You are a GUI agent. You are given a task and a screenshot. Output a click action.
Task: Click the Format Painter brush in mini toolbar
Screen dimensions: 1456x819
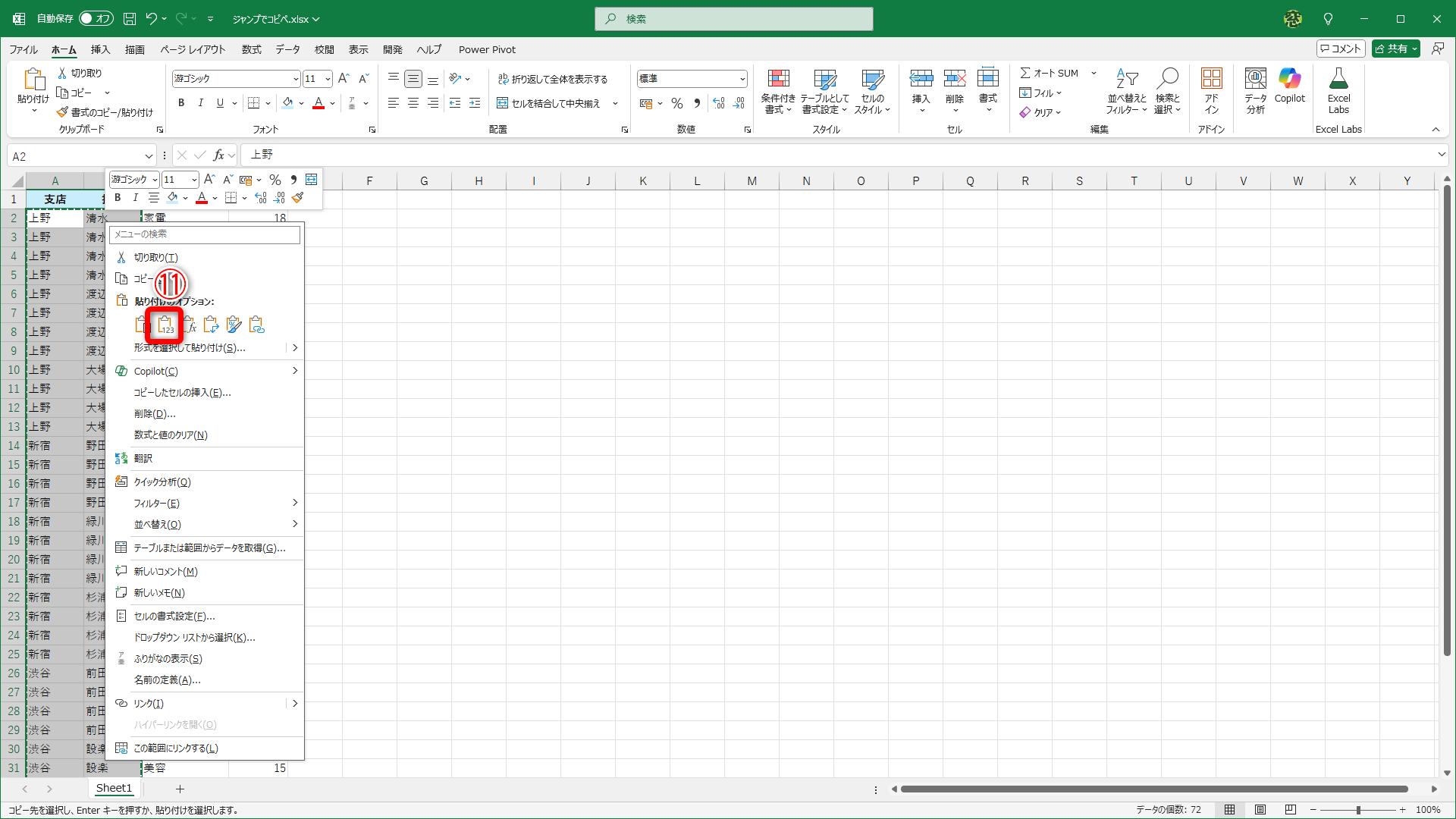(x=298, y=198)
